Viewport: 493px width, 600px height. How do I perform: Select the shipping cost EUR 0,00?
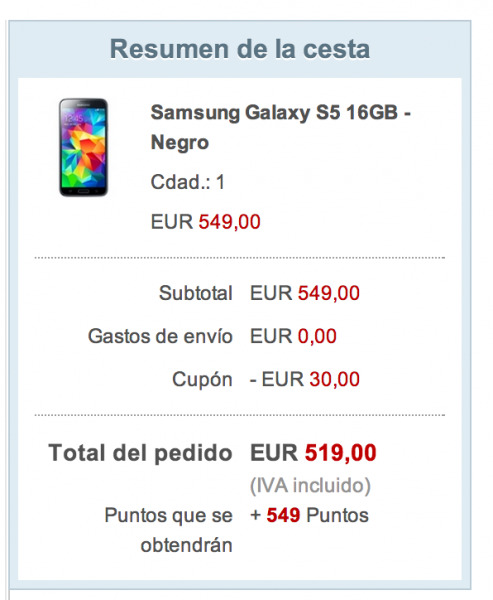pyautogui.click(x=293, y=336)
